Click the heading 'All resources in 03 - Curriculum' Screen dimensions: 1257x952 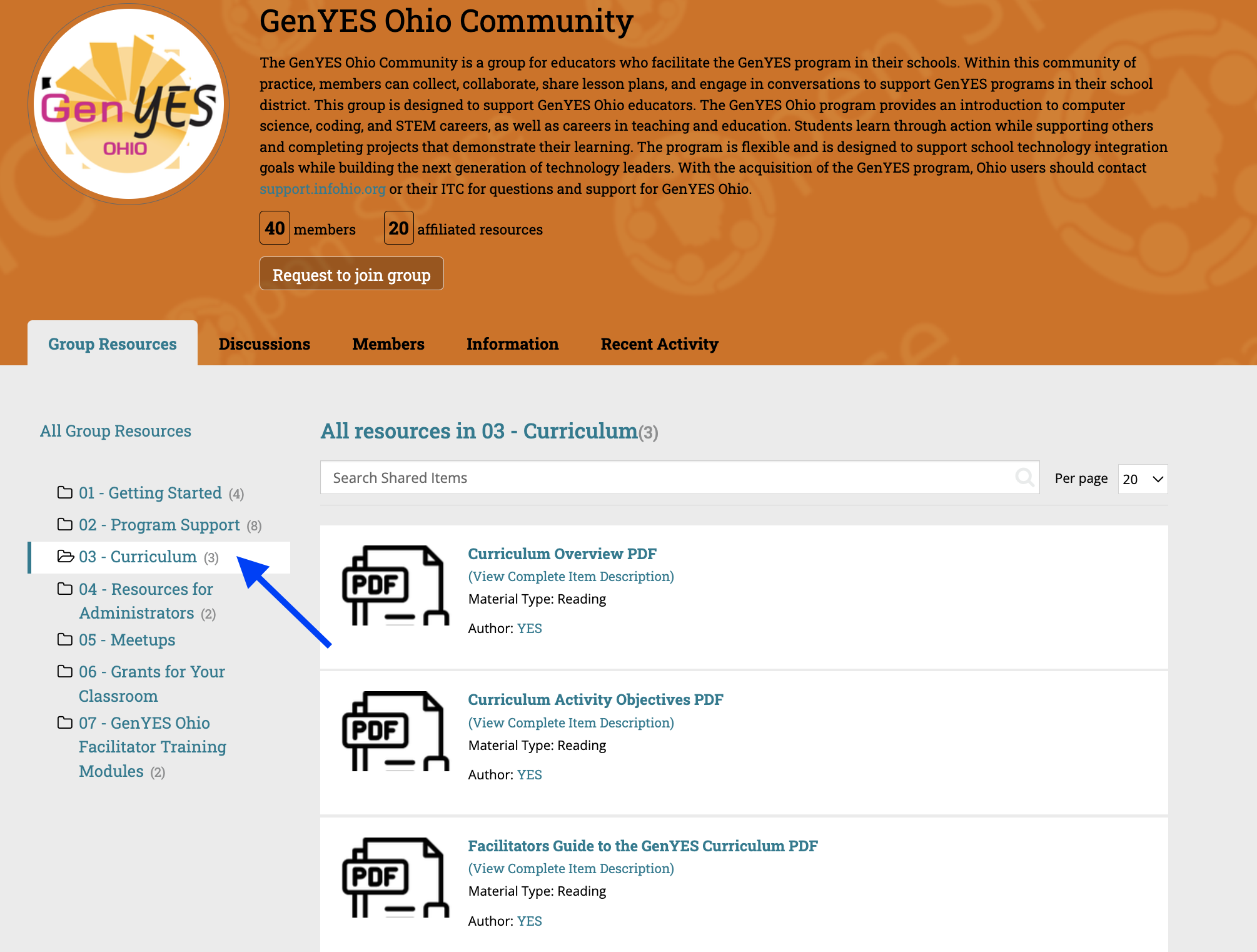(479, 431)
